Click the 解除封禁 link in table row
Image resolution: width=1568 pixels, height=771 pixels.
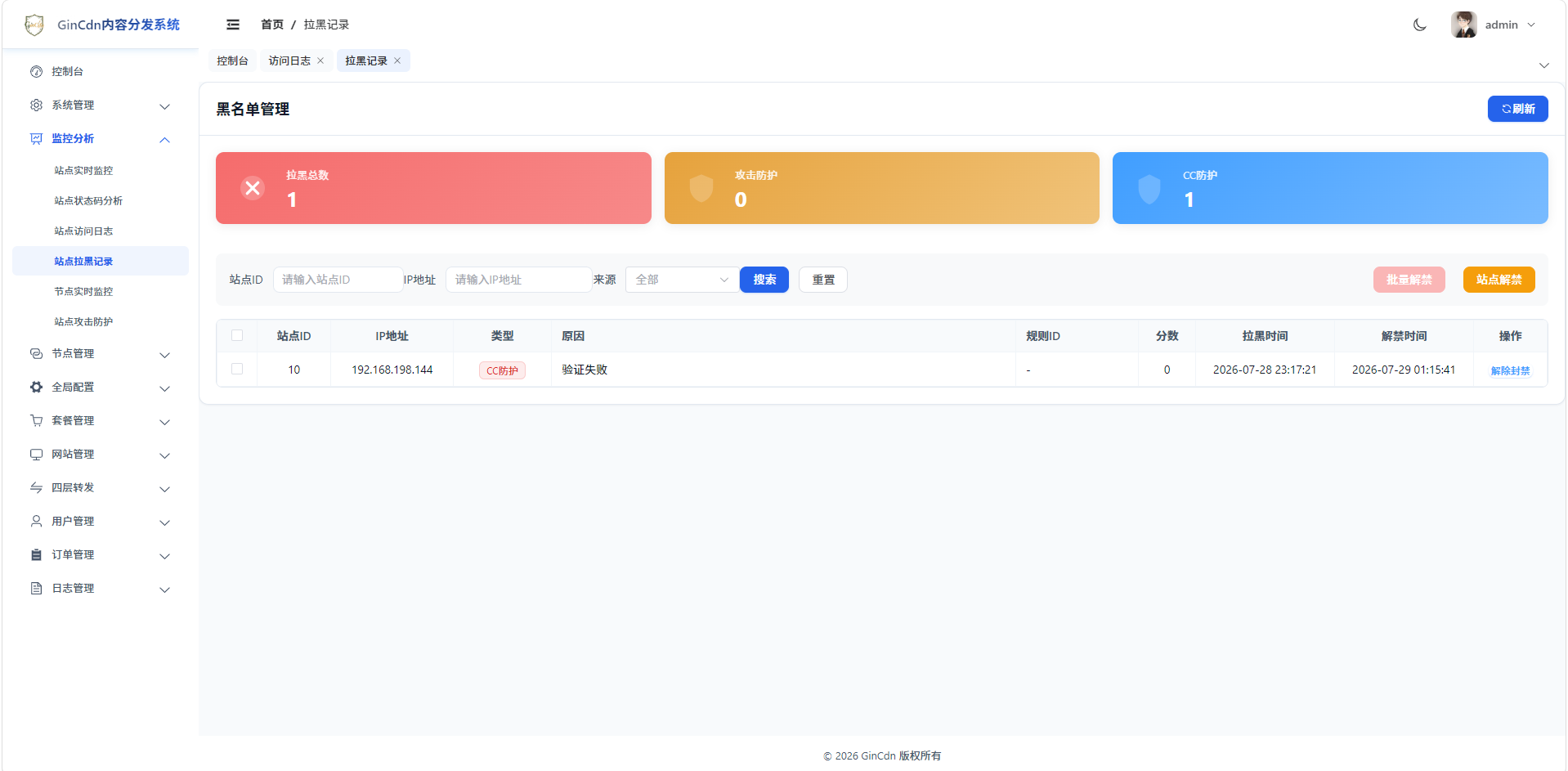coord(1510,370)
